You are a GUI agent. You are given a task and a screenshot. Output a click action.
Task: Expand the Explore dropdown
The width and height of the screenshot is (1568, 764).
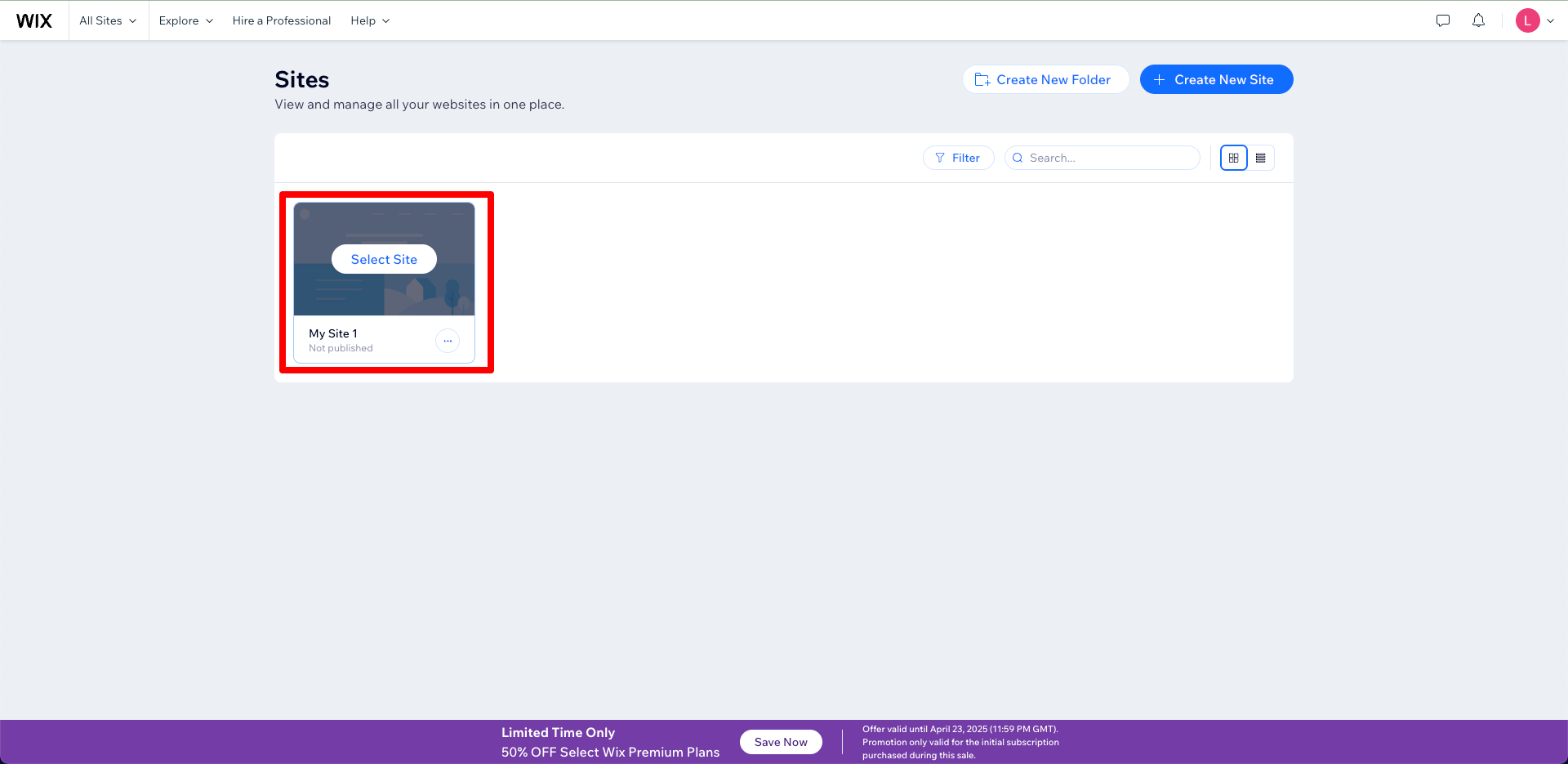pos(185,20)
